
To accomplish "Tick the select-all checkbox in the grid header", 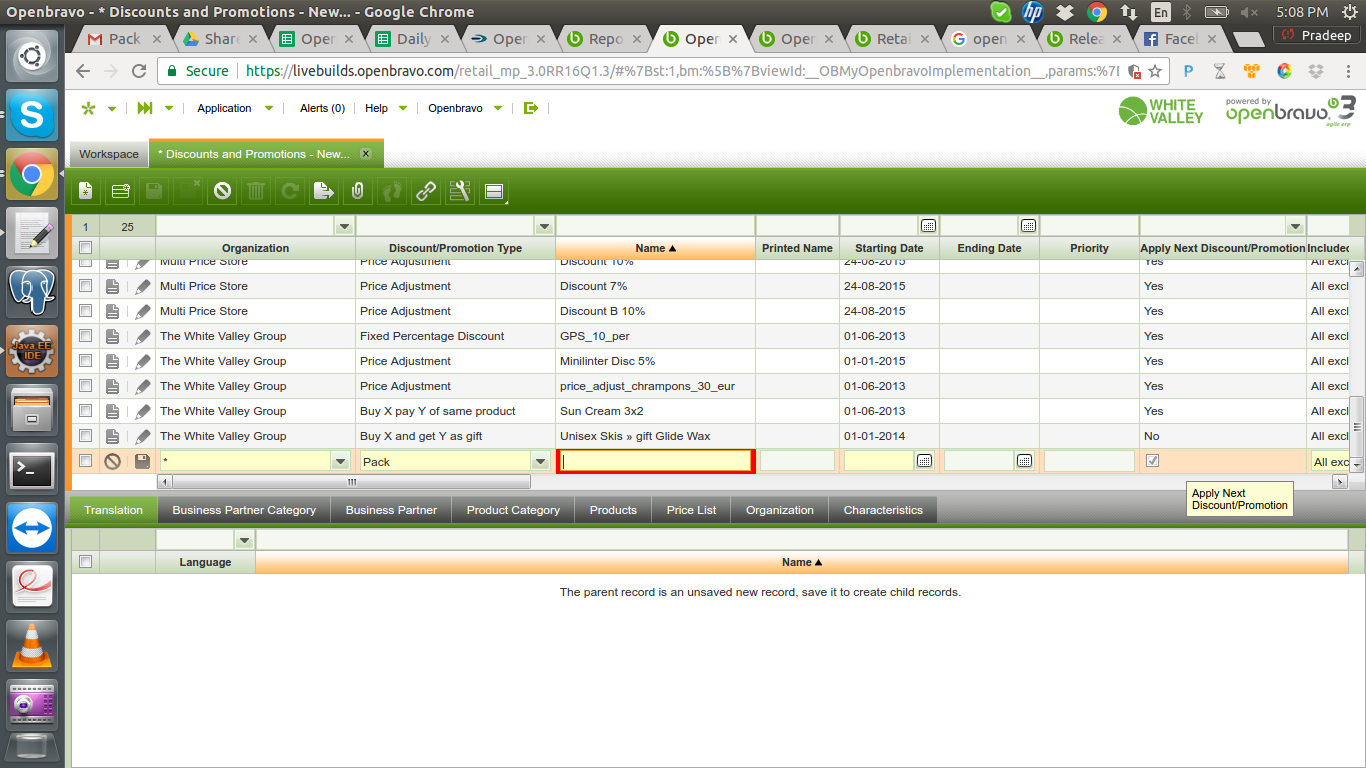I will [x=86, y=248].
